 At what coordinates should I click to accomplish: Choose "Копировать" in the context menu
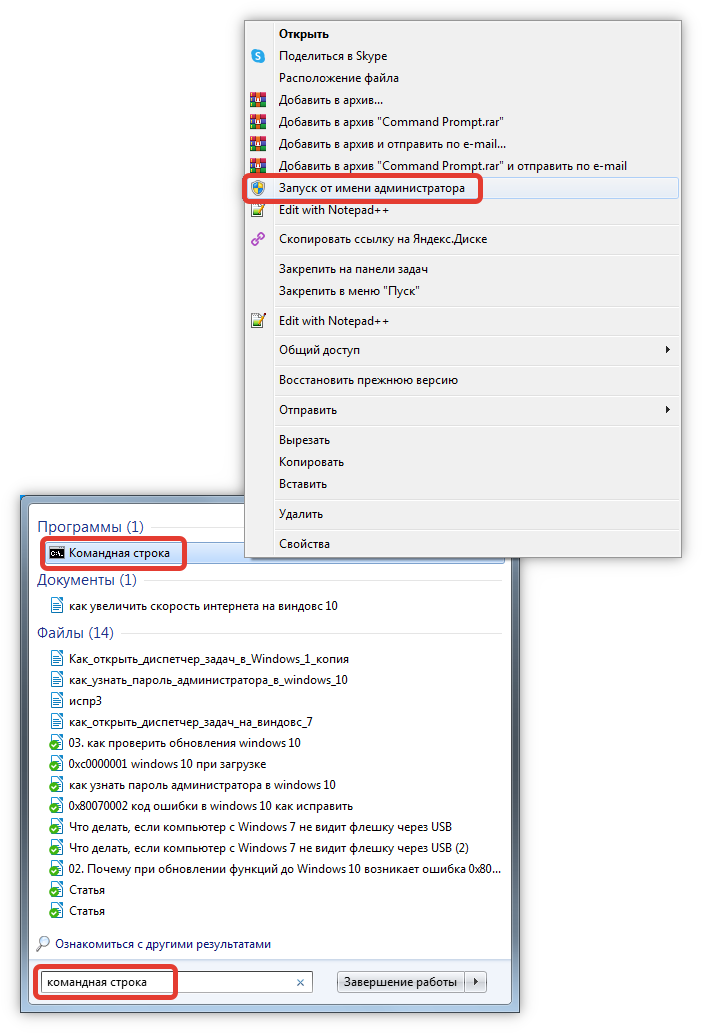point(311,462)
